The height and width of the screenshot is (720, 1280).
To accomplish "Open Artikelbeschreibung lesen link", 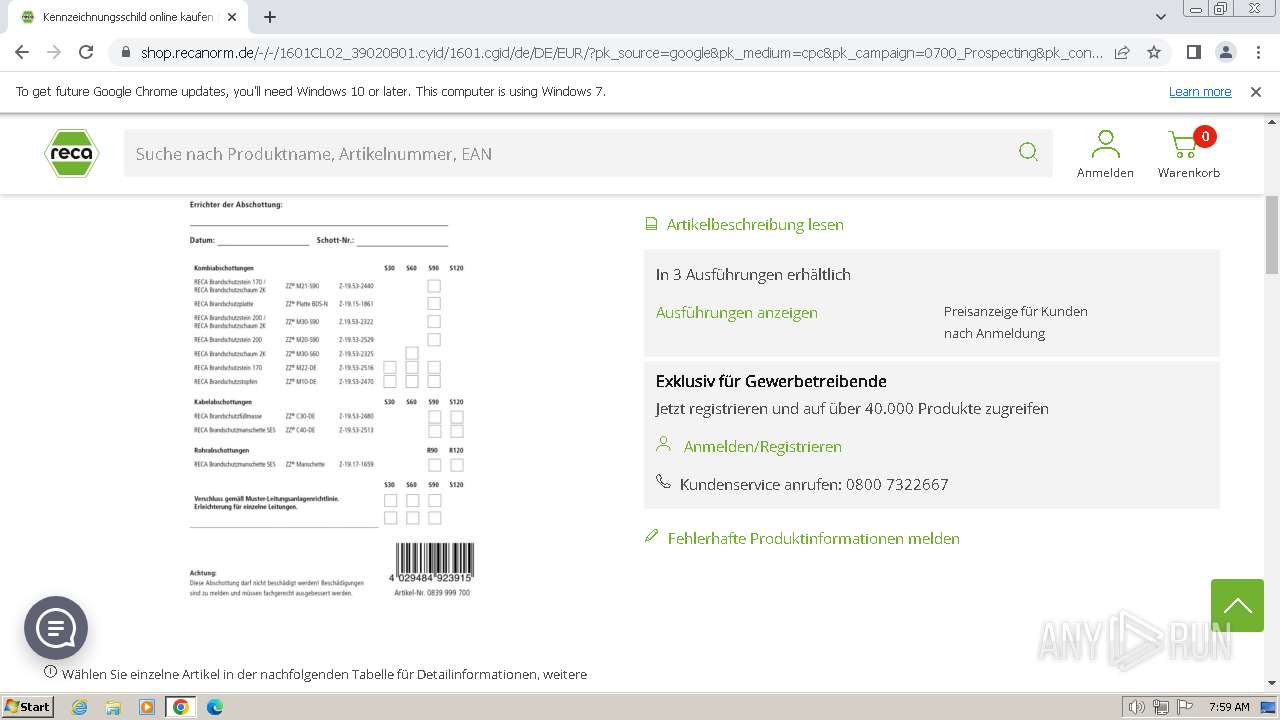I will (x=755, y=224).
